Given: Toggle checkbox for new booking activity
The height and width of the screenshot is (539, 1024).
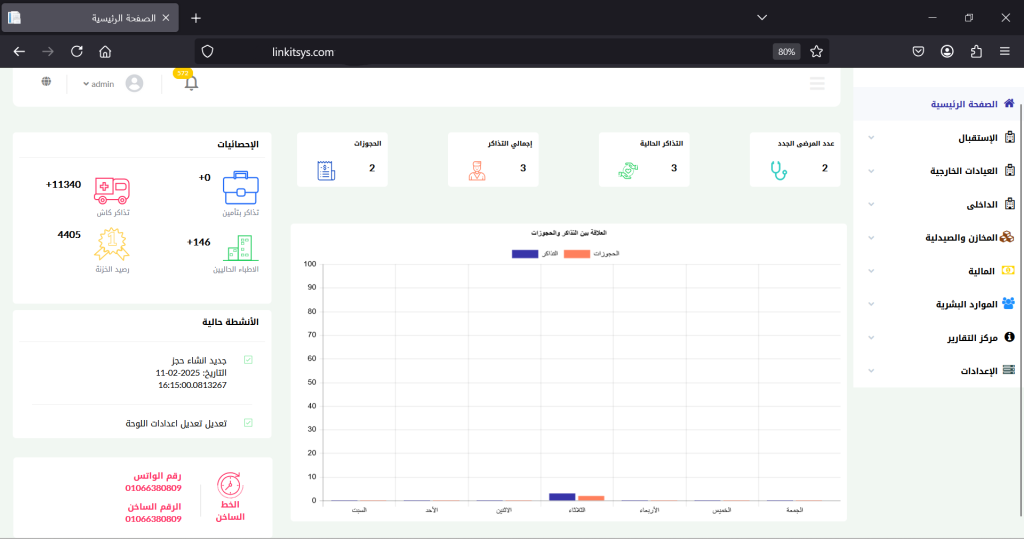Looking at the screenshot, I should tap(248, 360).
